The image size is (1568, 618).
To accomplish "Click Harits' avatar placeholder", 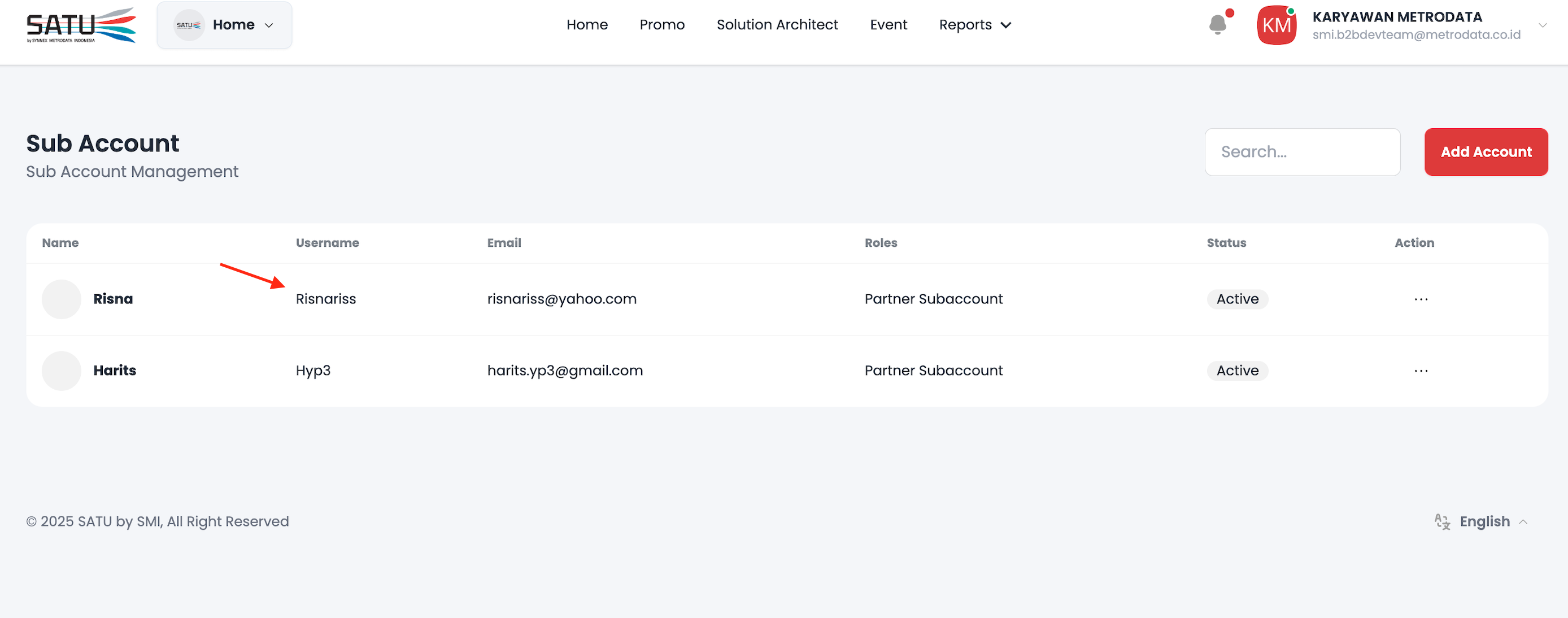I will pos(62,371).
